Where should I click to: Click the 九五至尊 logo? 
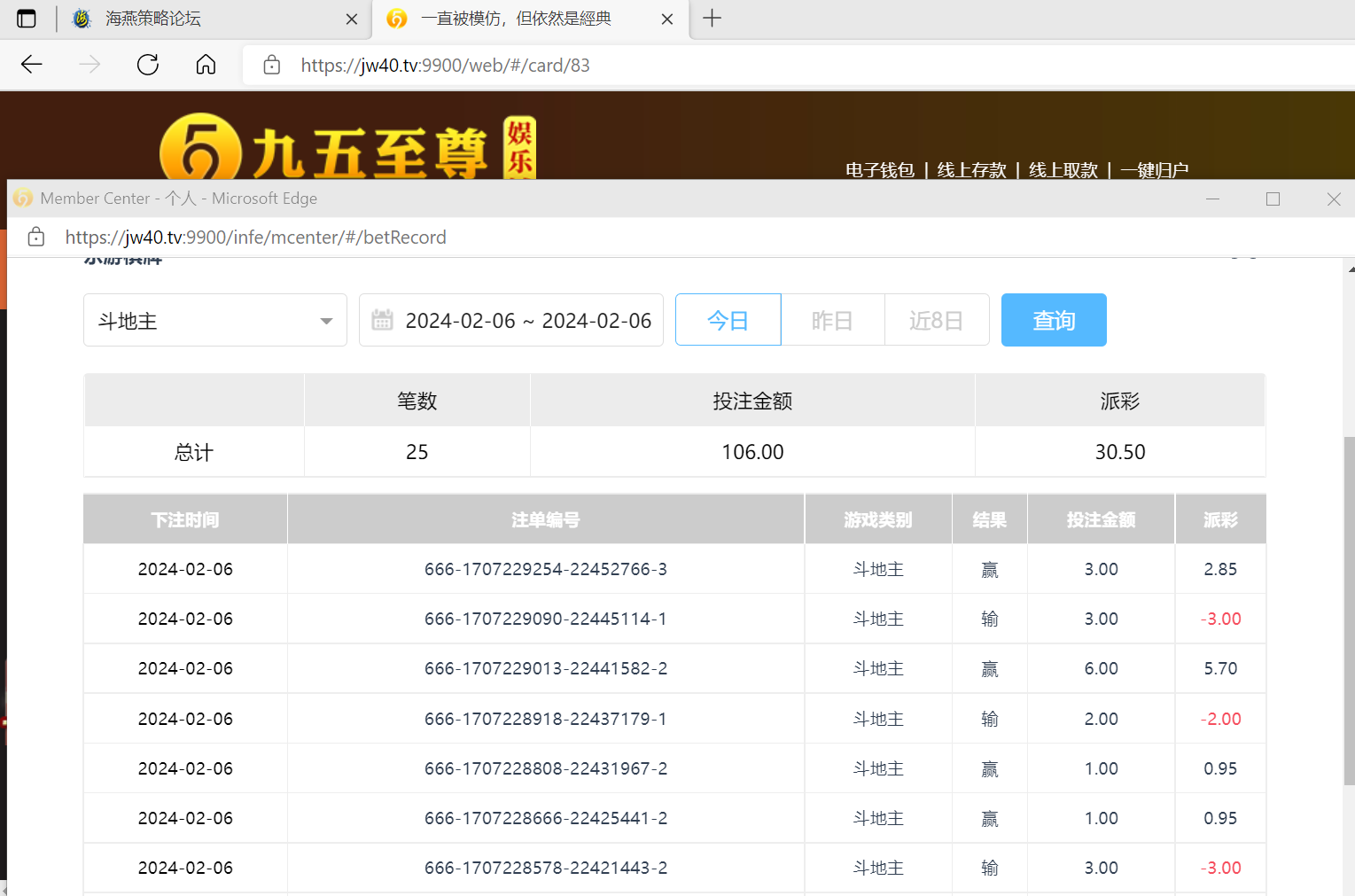tap(347, 147)
